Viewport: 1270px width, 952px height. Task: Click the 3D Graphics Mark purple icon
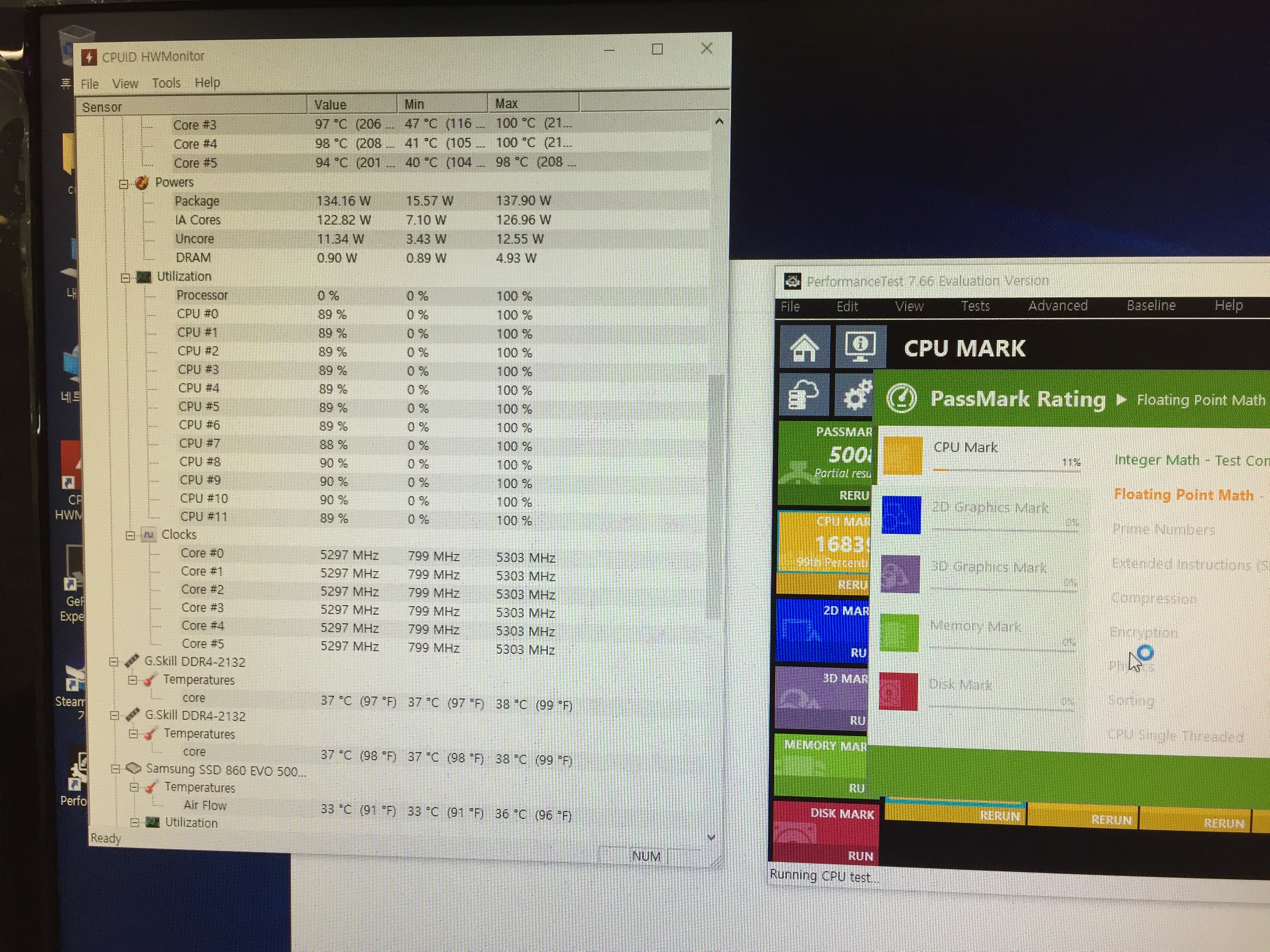pos(900,574)
